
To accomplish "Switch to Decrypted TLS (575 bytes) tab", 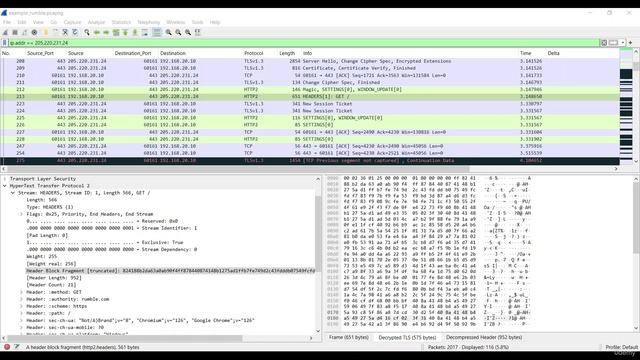I will click(x=407, y=338).
